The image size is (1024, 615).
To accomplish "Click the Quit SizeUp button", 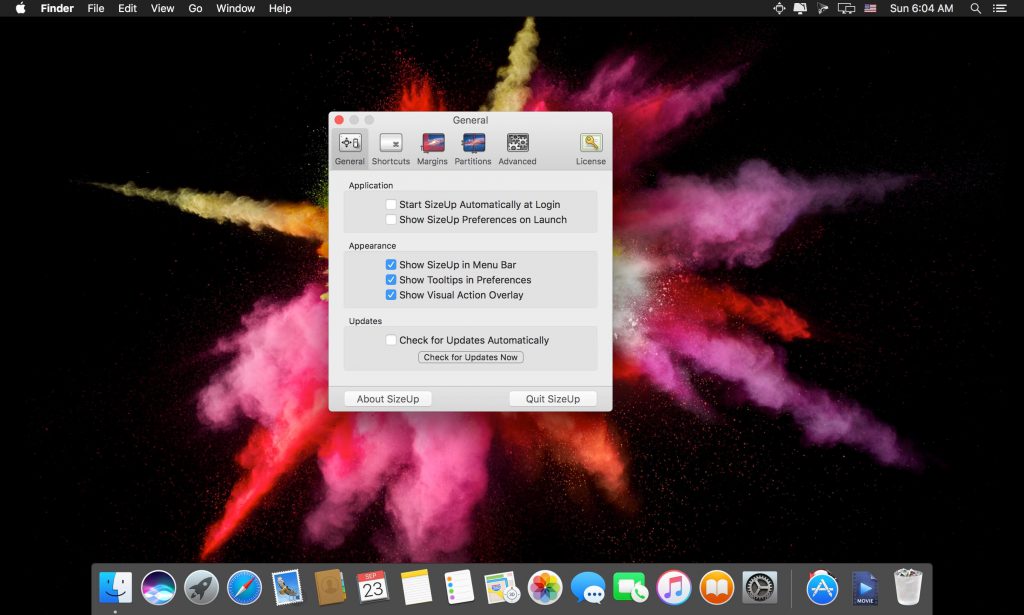I will [552, 399].
